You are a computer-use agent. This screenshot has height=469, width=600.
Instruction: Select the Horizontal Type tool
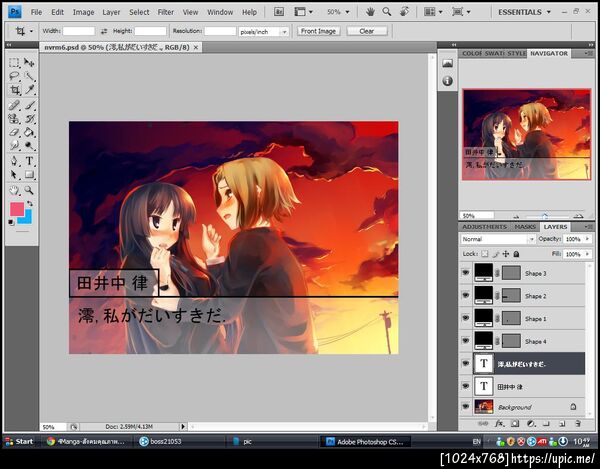click(x=29, y=161)
